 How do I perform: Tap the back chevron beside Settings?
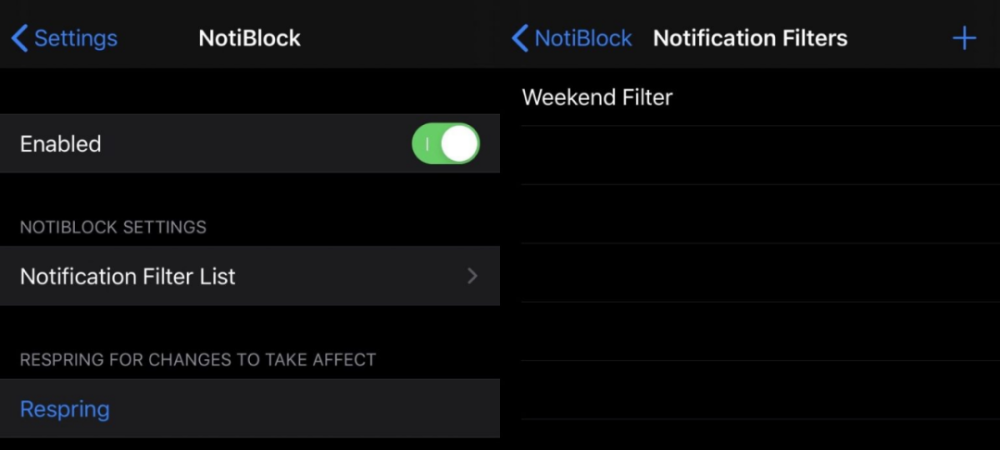pos(19,38)
